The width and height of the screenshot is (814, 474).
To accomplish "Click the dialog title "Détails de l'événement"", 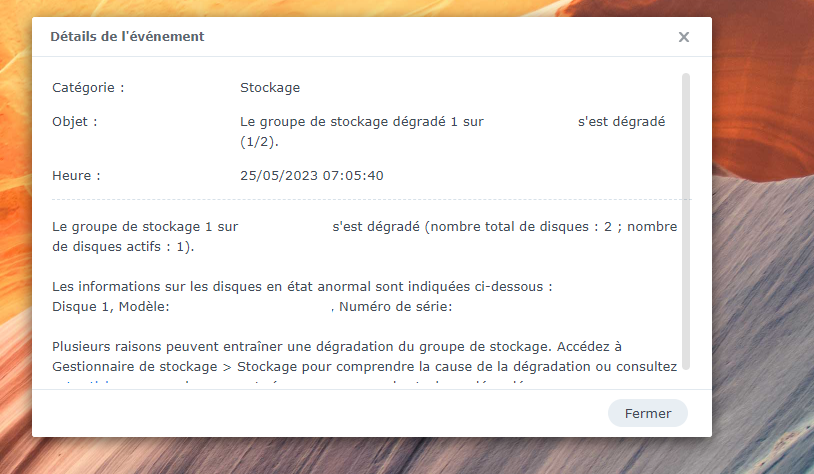I will coord(127,36).
